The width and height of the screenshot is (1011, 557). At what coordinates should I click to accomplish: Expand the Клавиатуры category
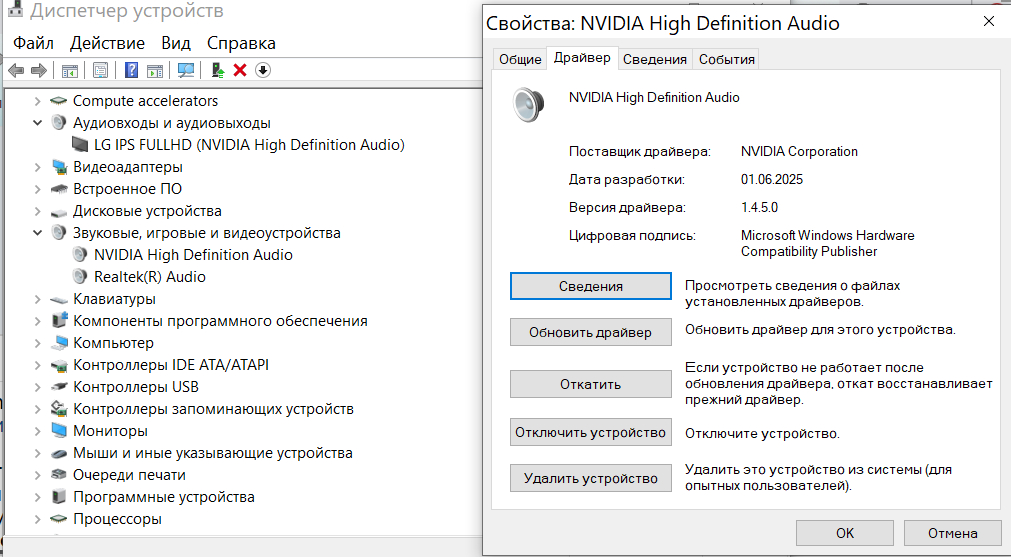(x=38, y=299)
